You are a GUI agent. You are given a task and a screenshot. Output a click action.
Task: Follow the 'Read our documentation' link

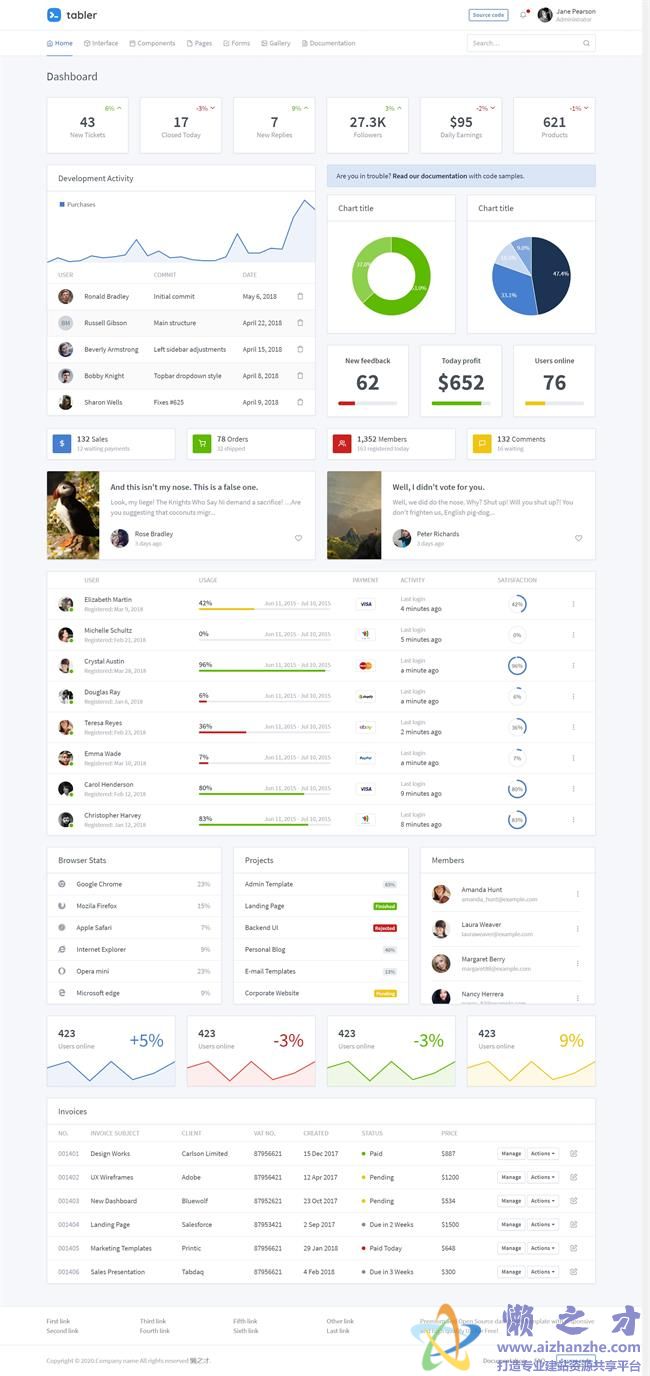tap(430, 176)
